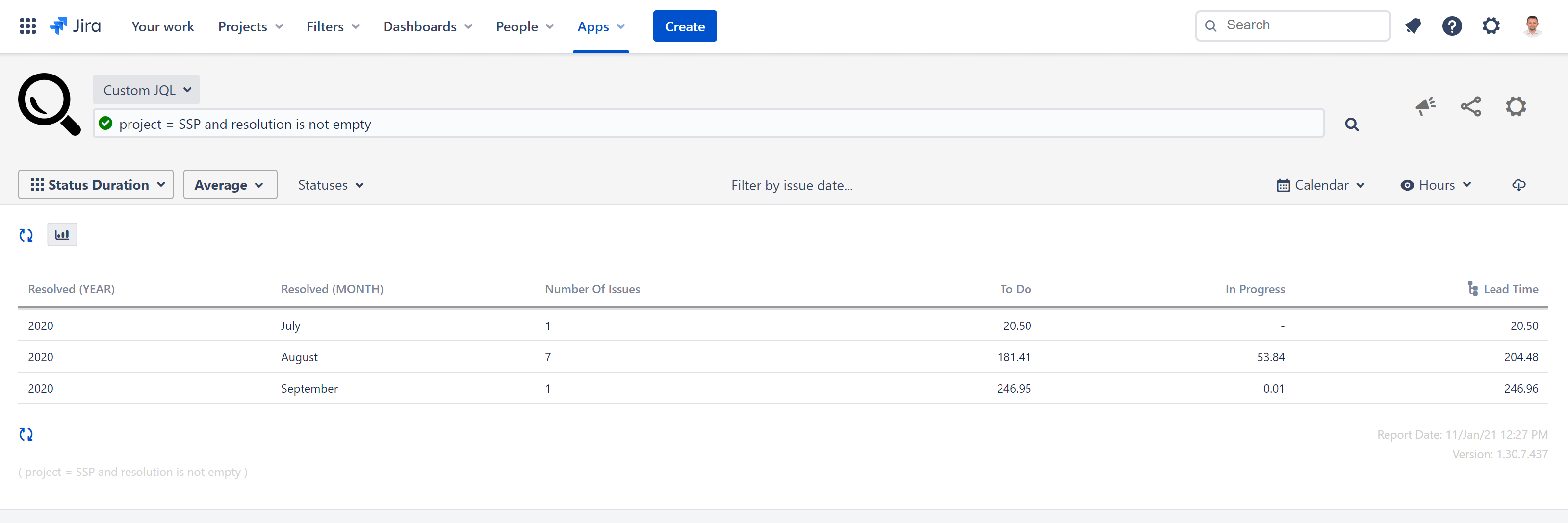Screen dimensions: 1568x523
Task: Click the Jira help question mark icon
Action: pos(1452,25)
